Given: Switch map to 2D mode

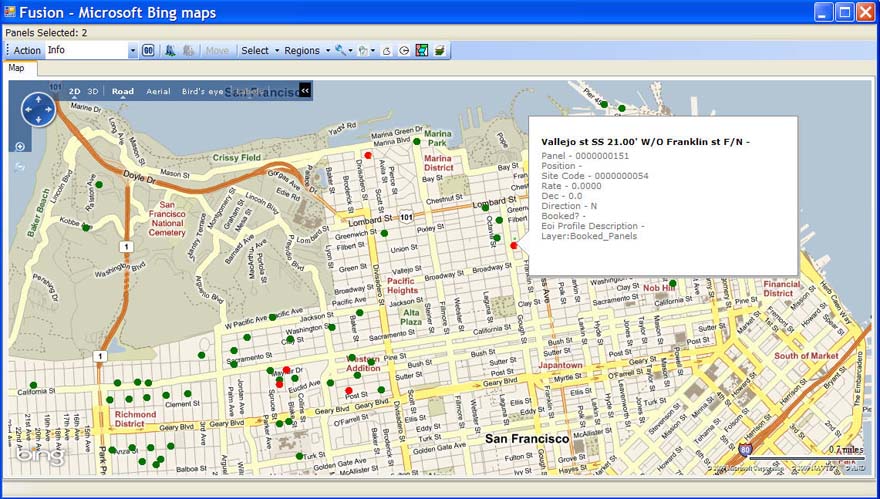Looking at the screenshot, I should coord(74,91).
